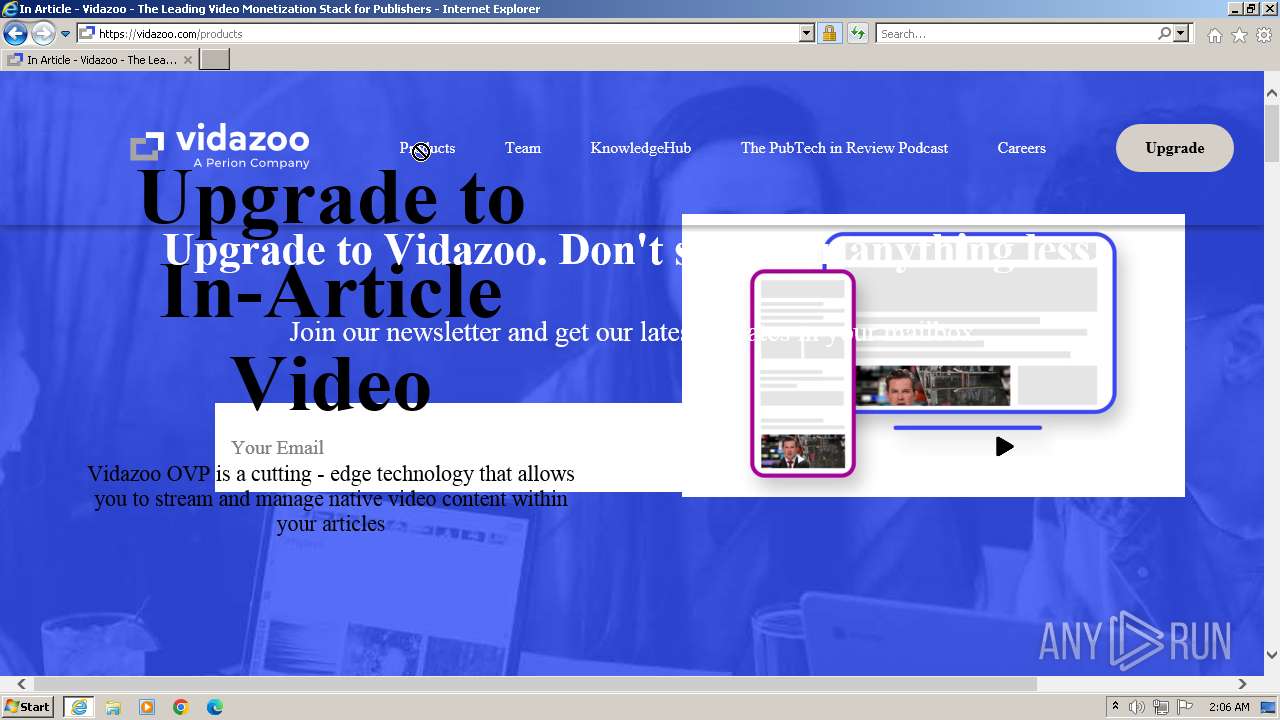Click the Upgrade to In-Article Video heading
The height and width of the screenshot is (720, 1280).
click(x=331, y=290)
